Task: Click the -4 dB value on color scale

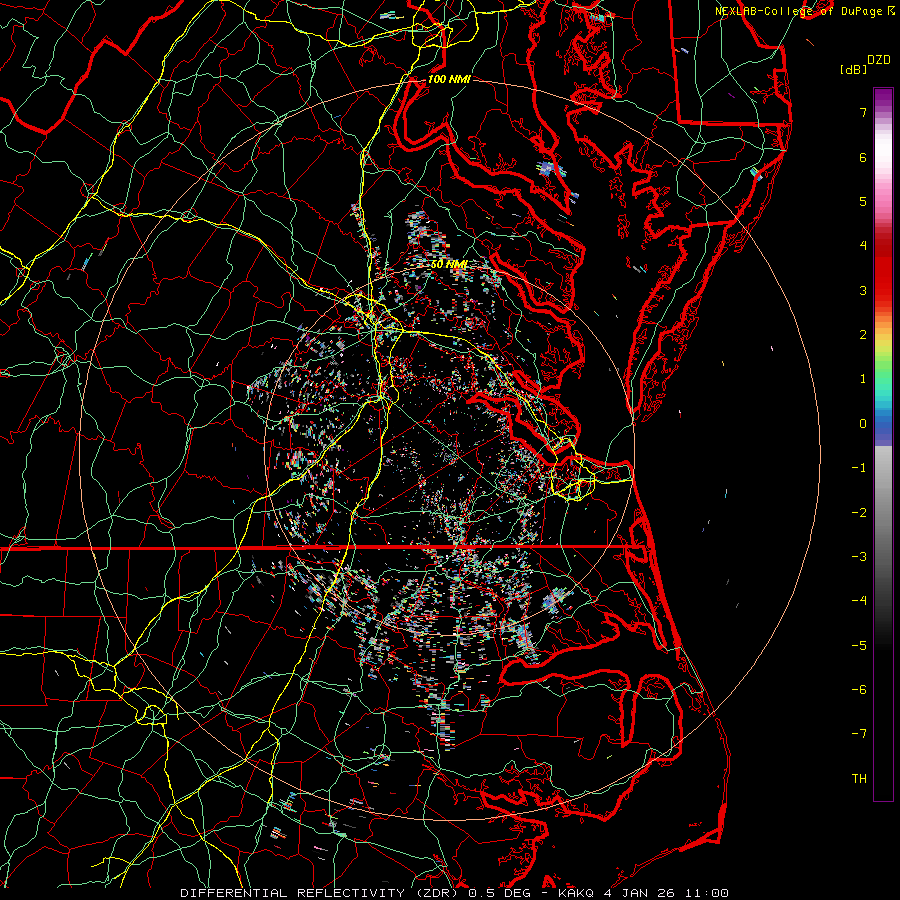Action: tap(859, 601)
